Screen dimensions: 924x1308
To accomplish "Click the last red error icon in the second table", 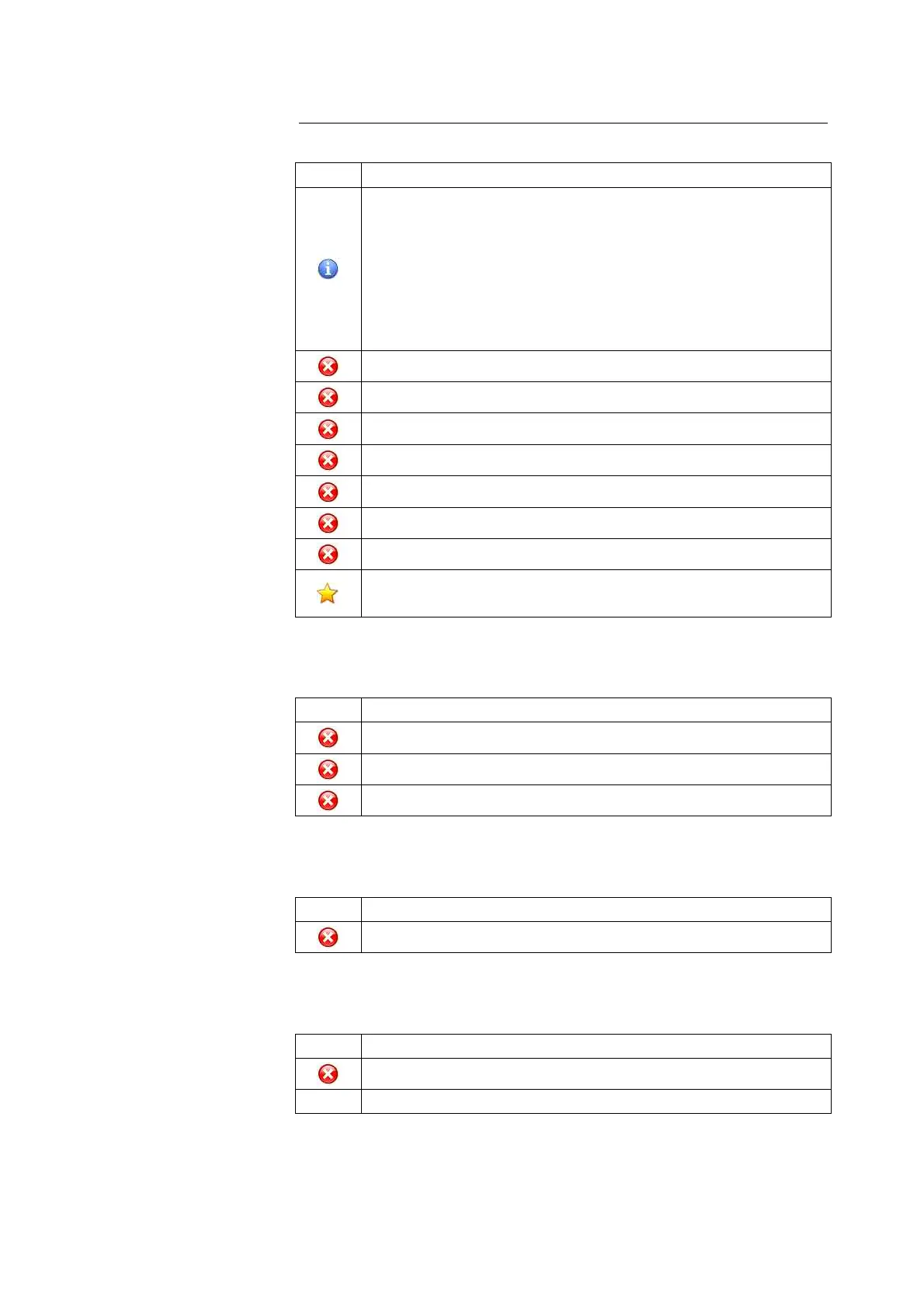I will coord(328,801).
